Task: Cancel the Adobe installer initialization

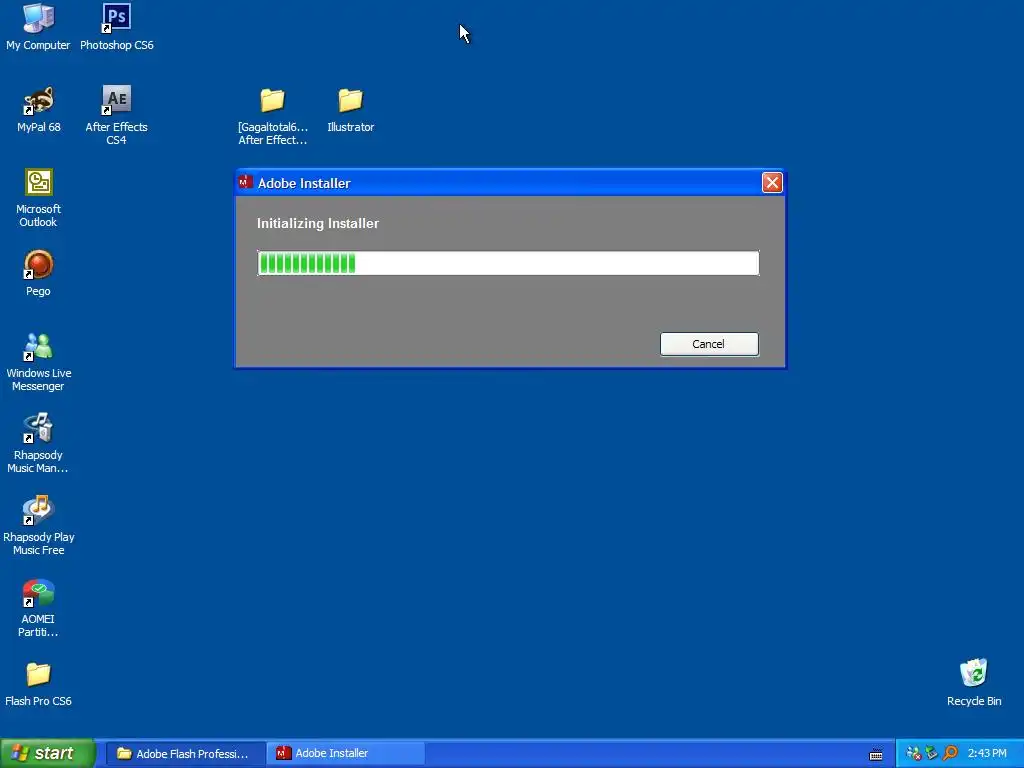Action: (x=709, y=344)
